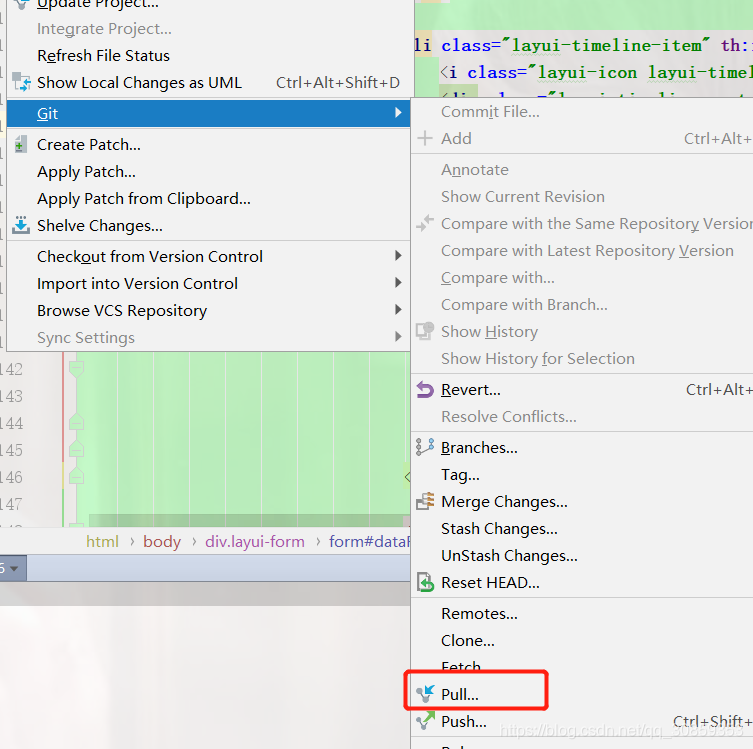This screenshot has width=753, height=749.
Task: Click the Branches icon
Action: [x=425, y=447]
